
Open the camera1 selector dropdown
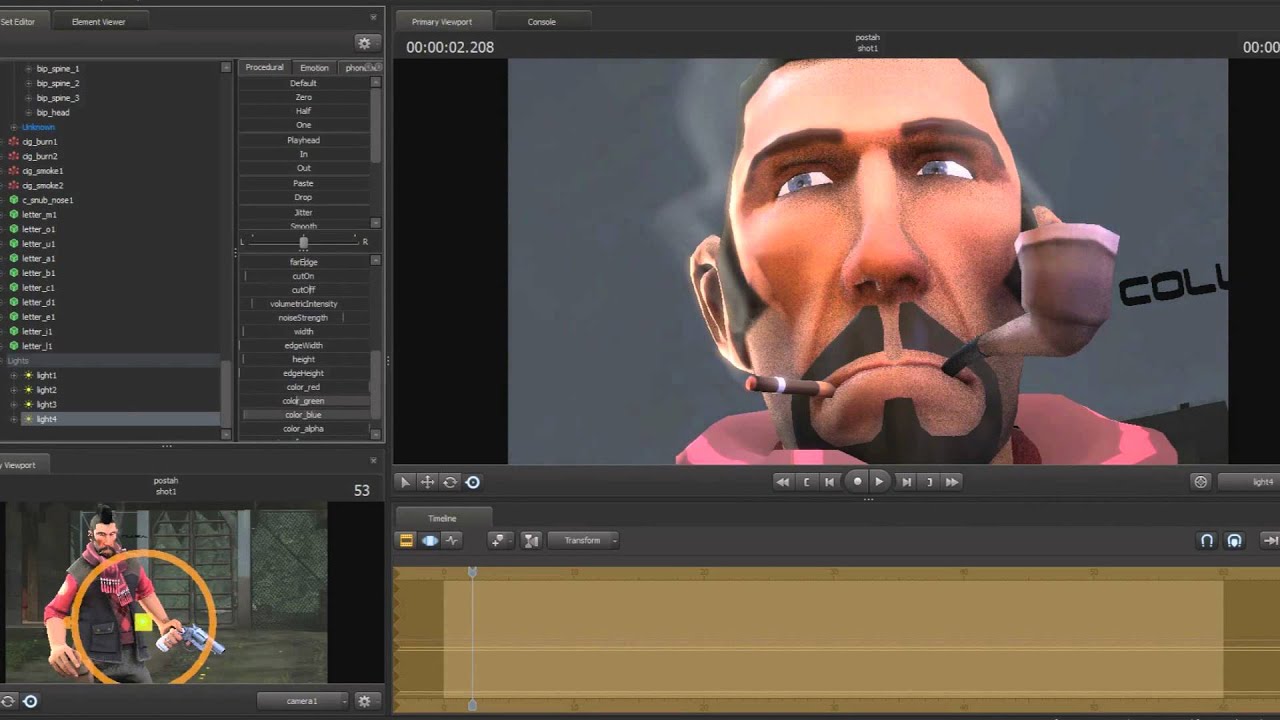point(302,701)
